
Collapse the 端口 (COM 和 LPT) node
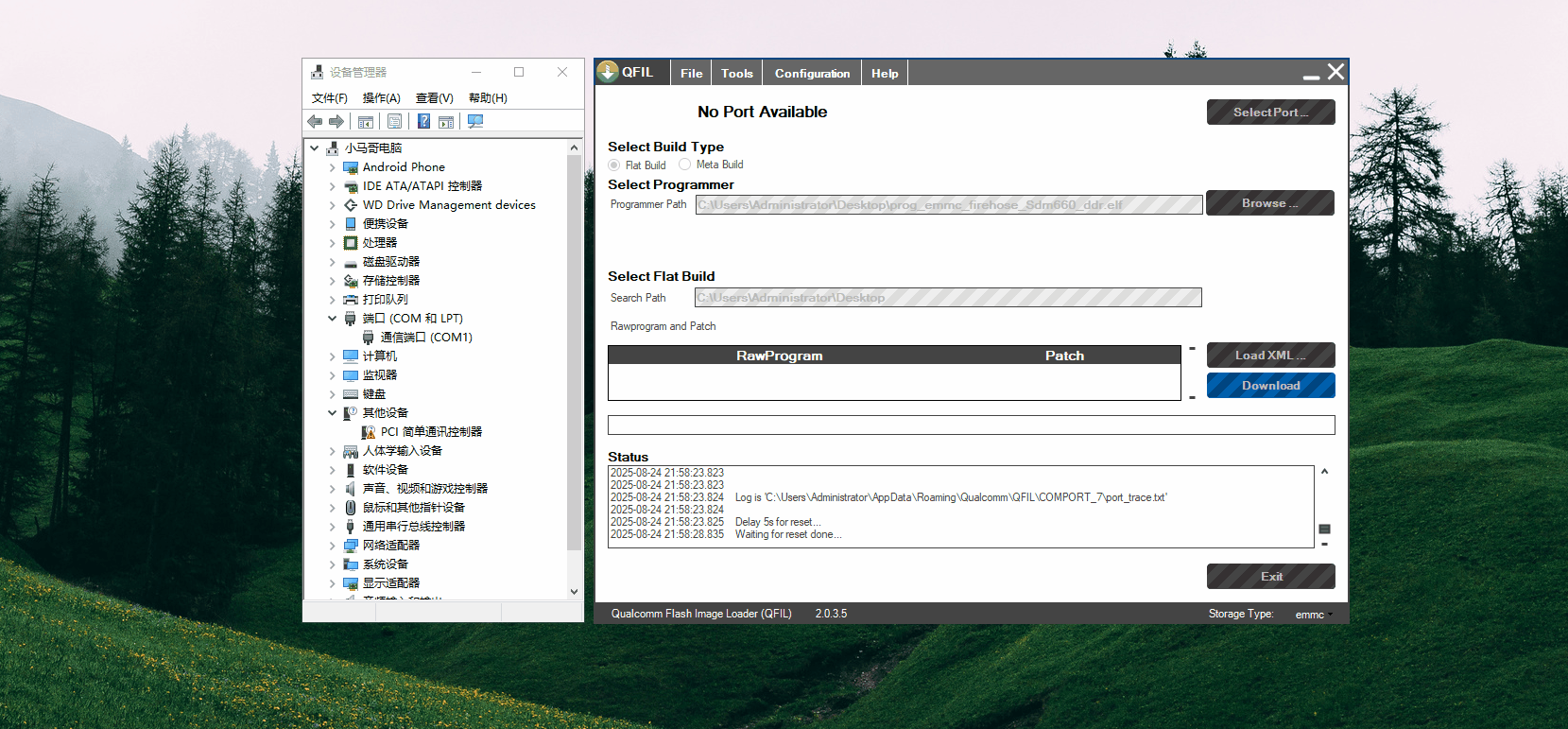pos(333,319)
